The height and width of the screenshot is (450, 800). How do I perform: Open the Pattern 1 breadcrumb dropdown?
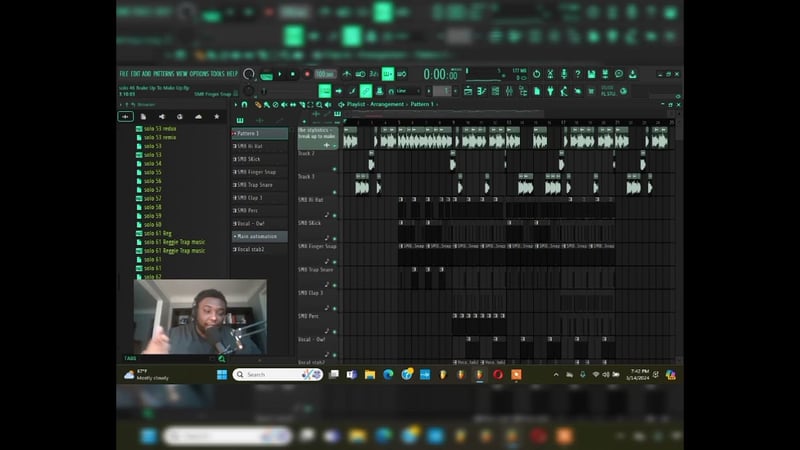tap(422, 104)
